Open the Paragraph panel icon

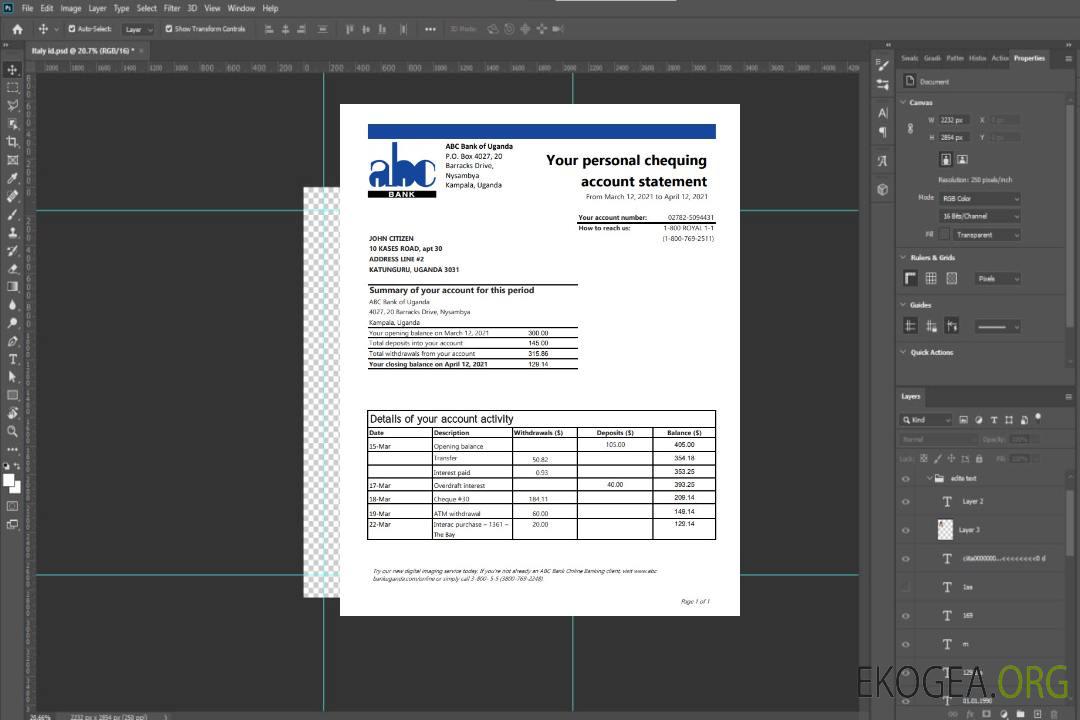click(x=883, y=132)
